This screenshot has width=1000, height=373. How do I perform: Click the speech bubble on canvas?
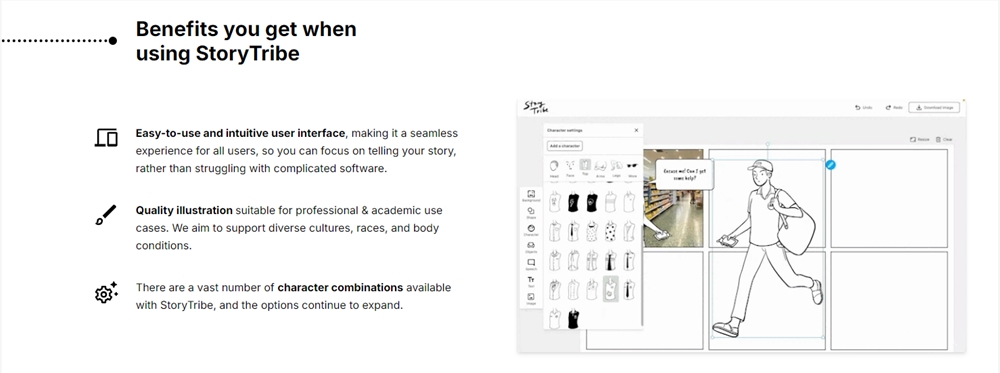[x=685, y=174]
